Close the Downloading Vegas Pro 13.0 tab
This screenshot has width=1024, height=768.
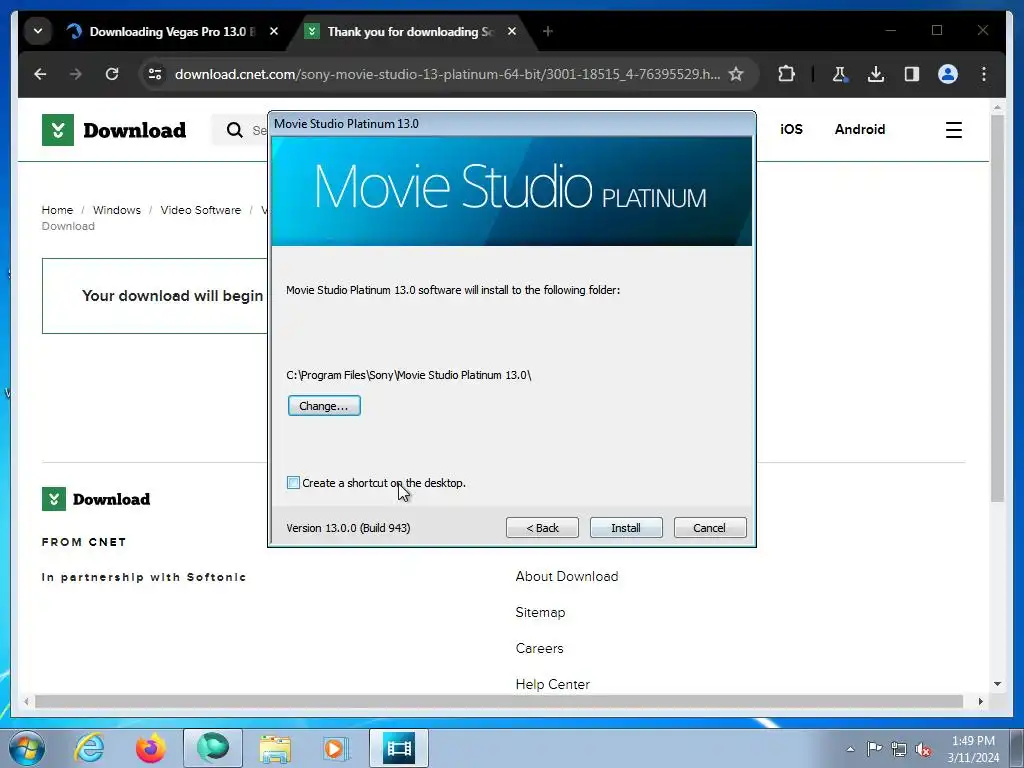pos(274,31)
